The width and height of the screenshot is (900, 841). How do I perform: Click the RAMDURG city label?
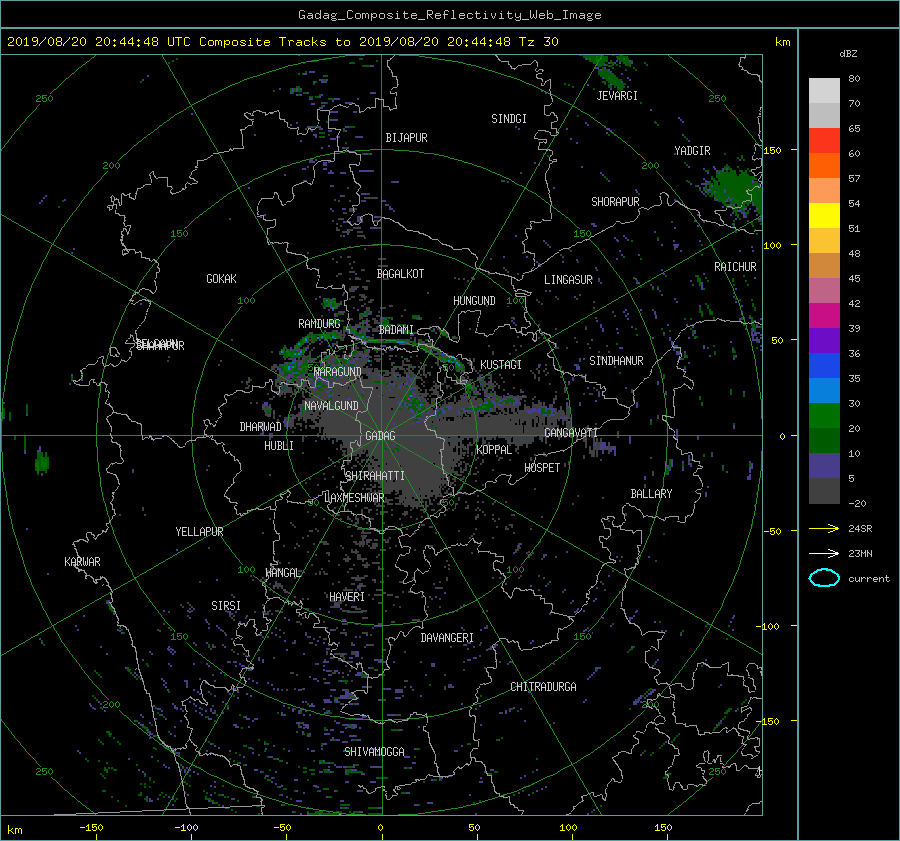click(319, 324)
